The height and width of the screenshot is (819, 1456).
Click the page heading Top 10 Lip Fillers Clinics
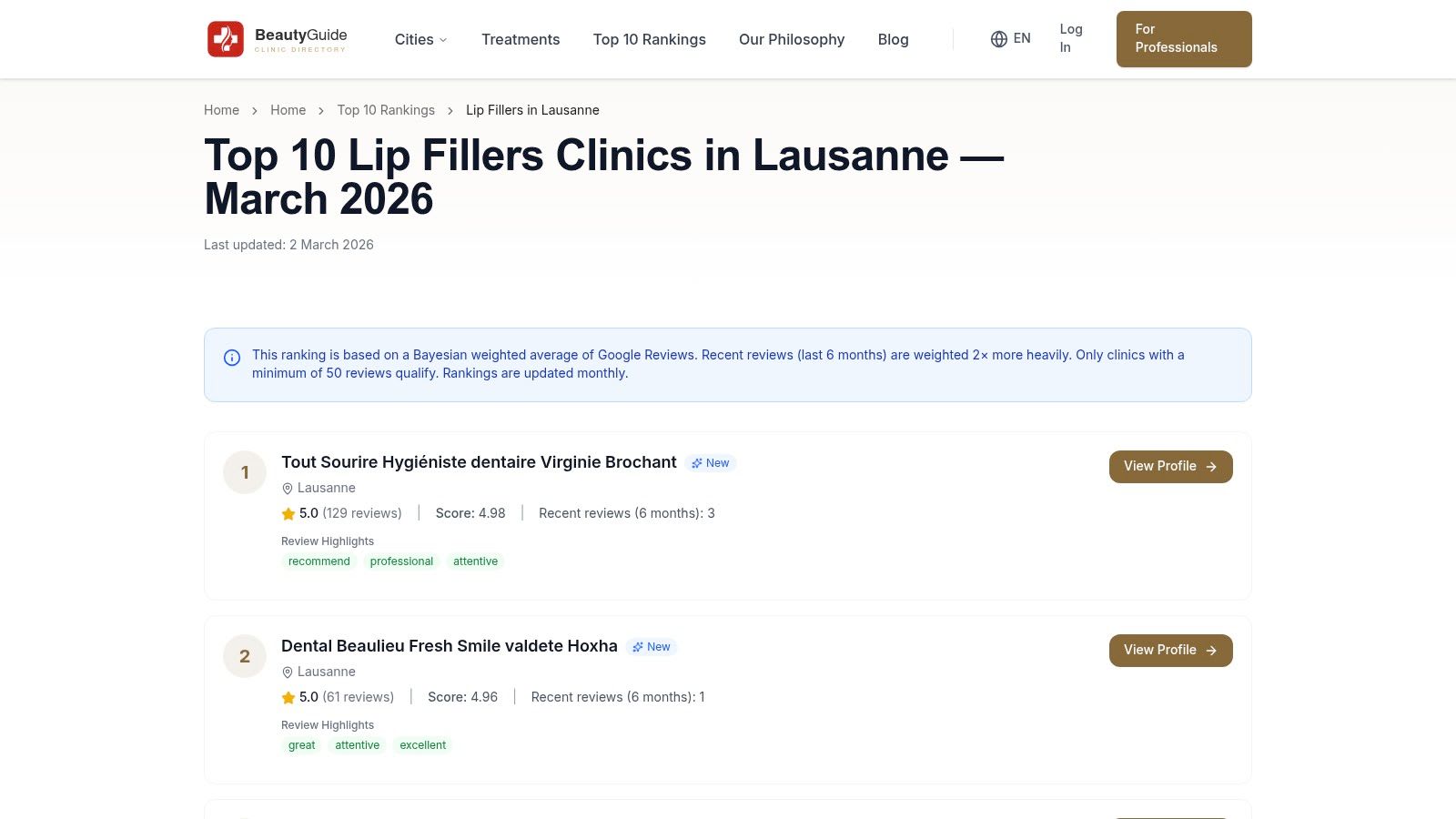tap(604, 177)
